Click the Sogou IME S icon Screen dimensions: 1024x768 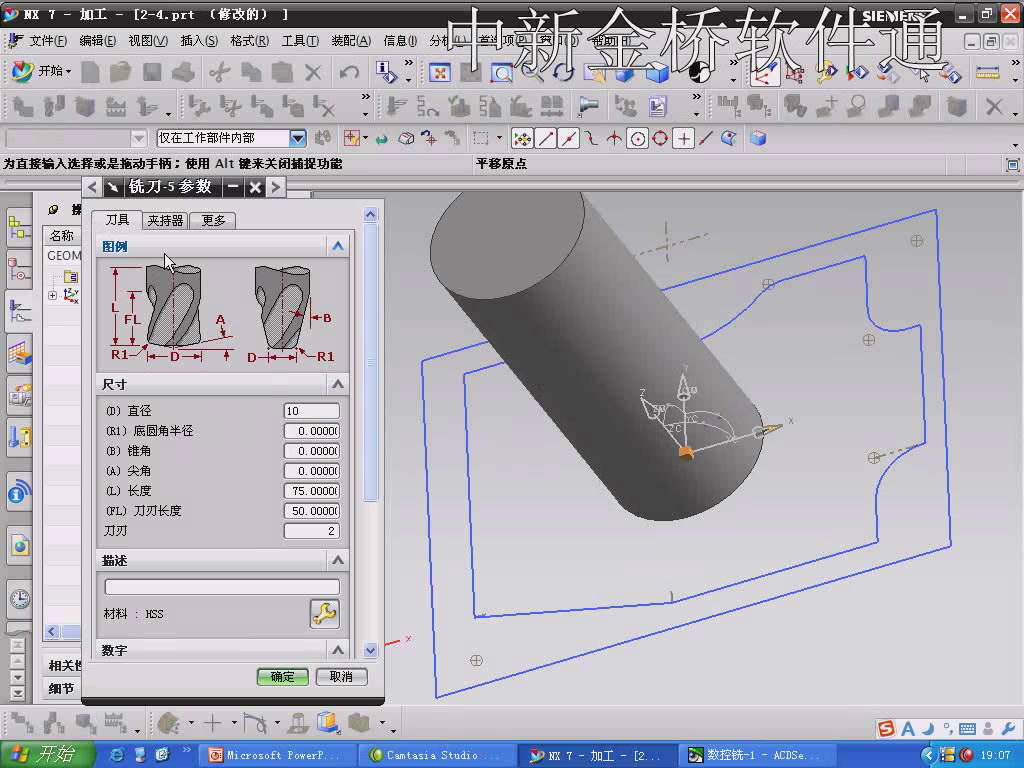point(886,728)
